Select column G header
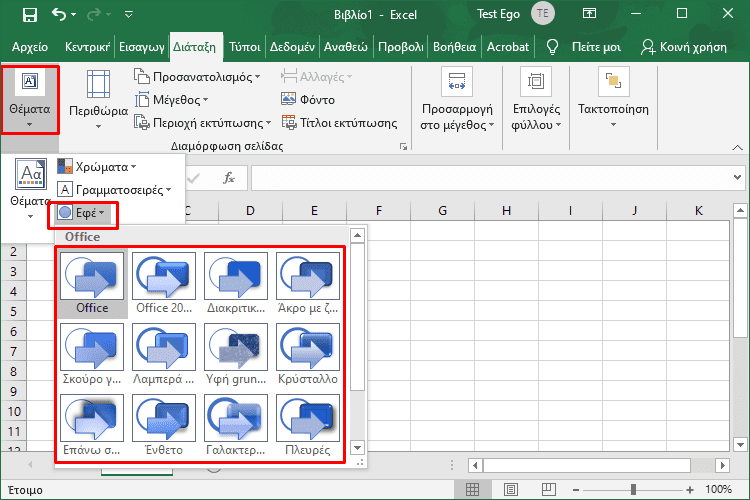750x500 pixels. tap(442, 211)
